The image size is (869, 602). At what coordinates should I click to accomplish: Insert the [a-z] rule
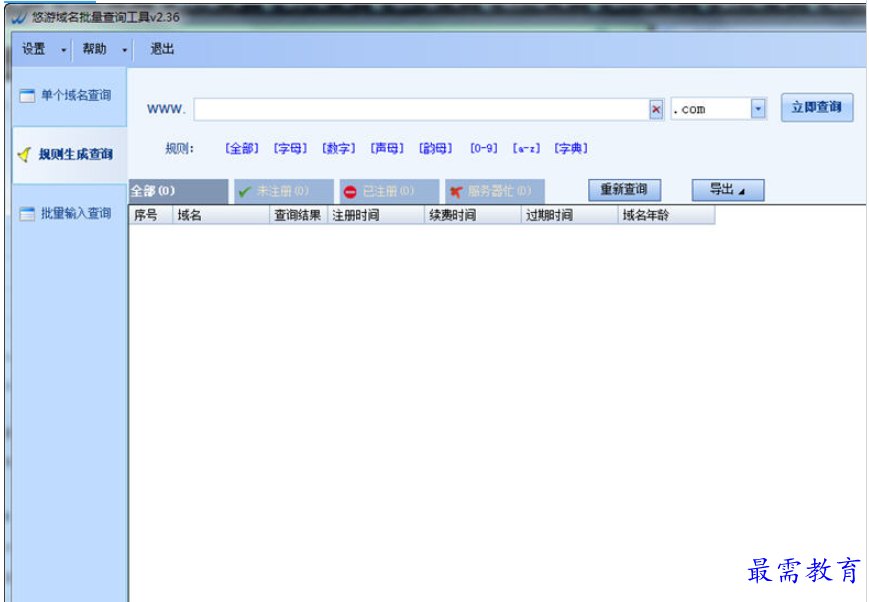(526, 149)
